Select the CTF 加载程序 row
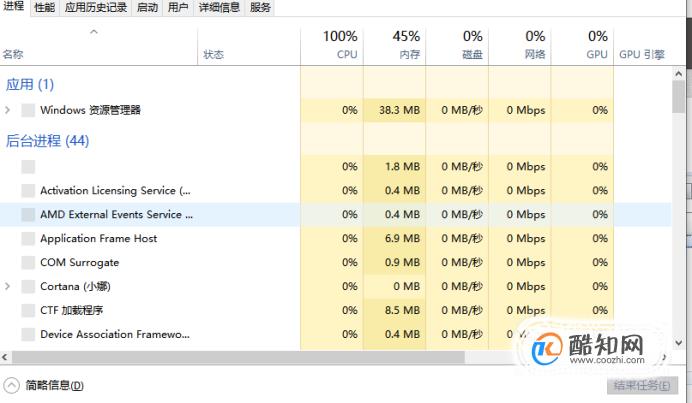The image size is (692, 403). 335,310
